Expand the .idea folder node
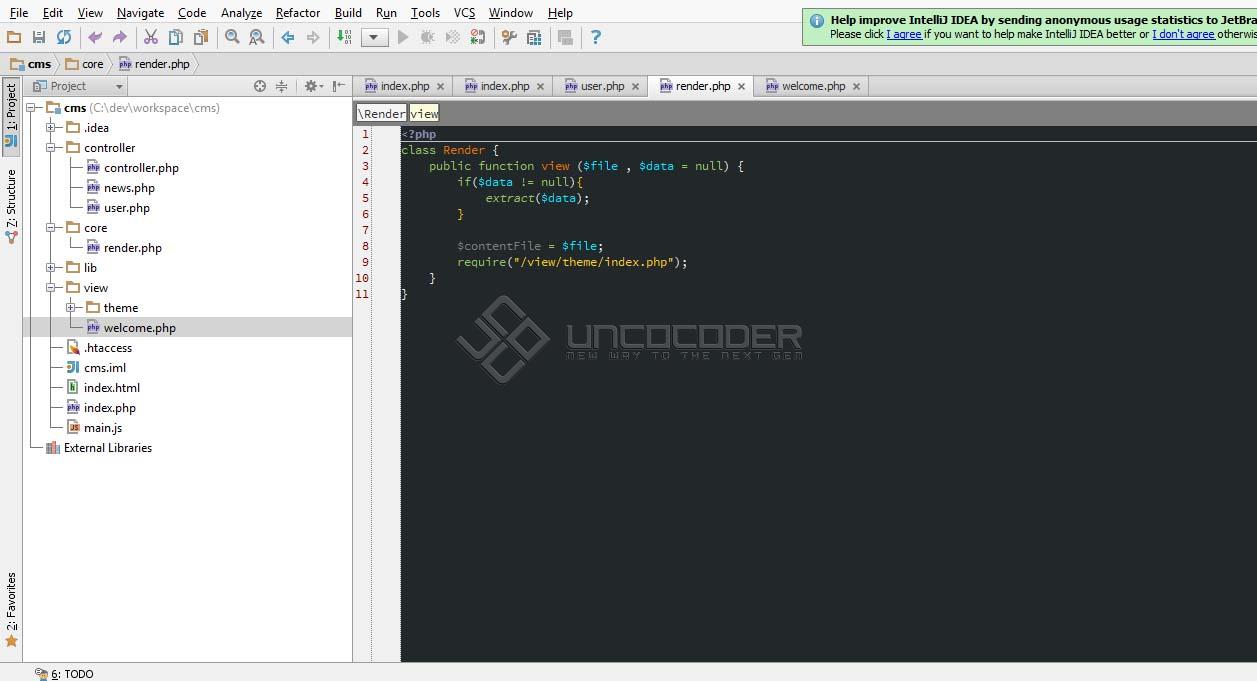The height and width of the screenshot is (681, 1257). click(x=50, y=128)
